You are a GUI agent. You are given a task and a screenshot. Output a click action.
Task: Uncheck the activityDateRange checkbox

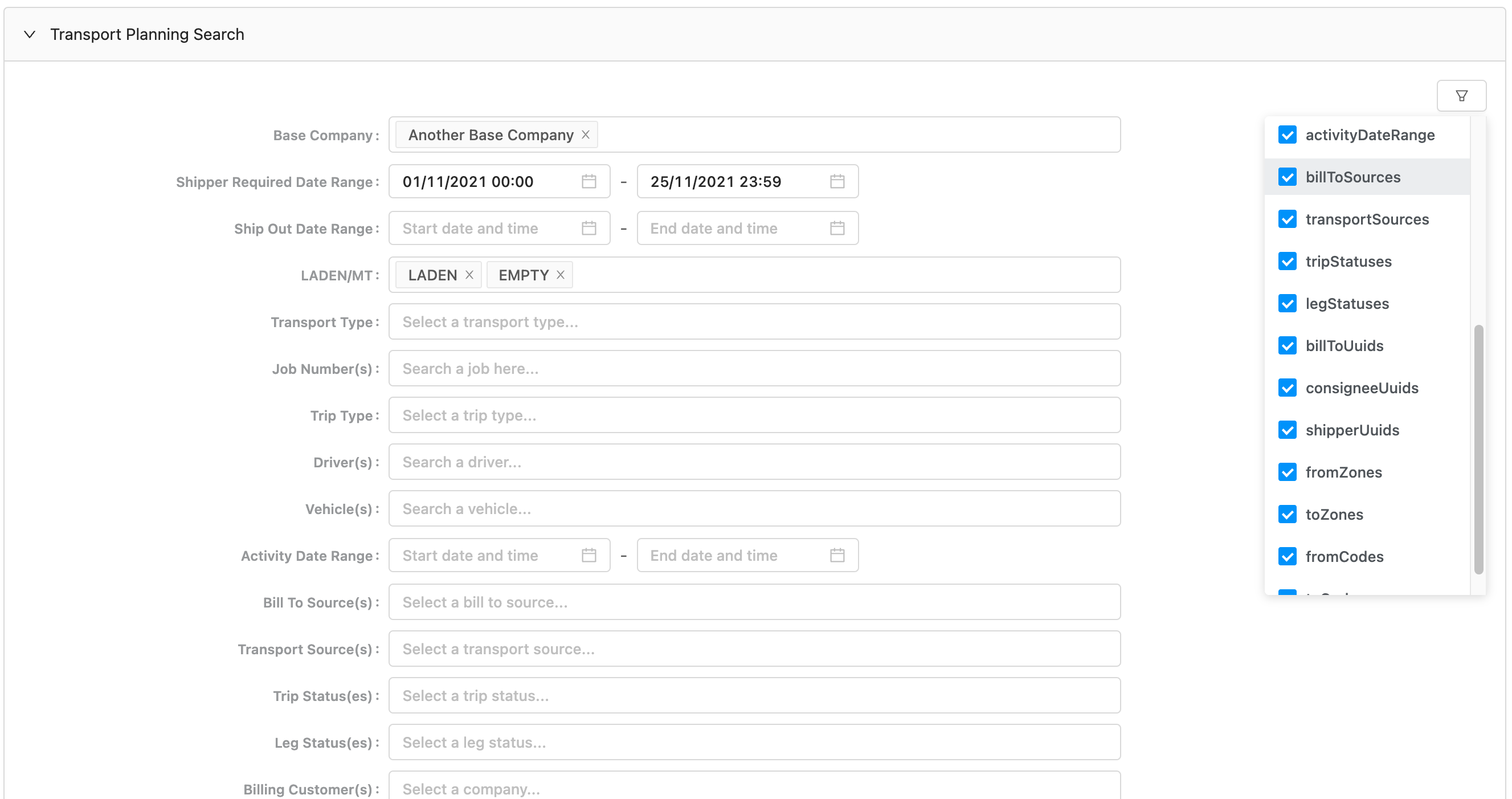tap(1287, 135)
